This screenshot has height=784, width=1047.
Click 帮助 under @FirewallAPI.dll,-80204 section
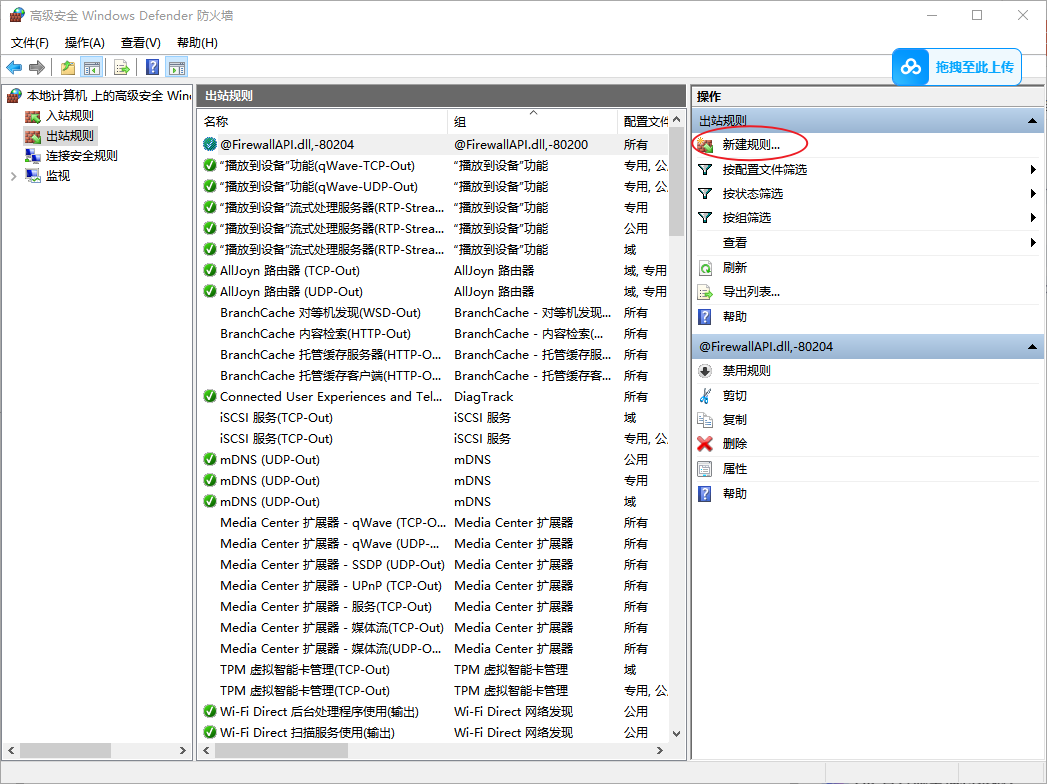click(735, 494)
